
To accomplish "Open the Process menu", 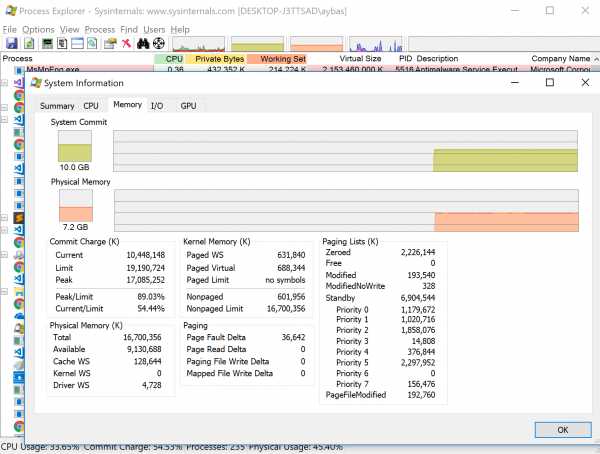I will coord(99,29).
